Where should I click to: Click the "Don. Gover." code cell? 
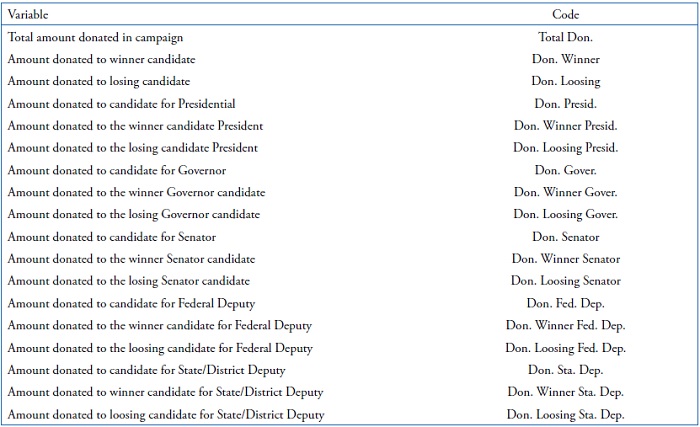(x=565, y=170)
